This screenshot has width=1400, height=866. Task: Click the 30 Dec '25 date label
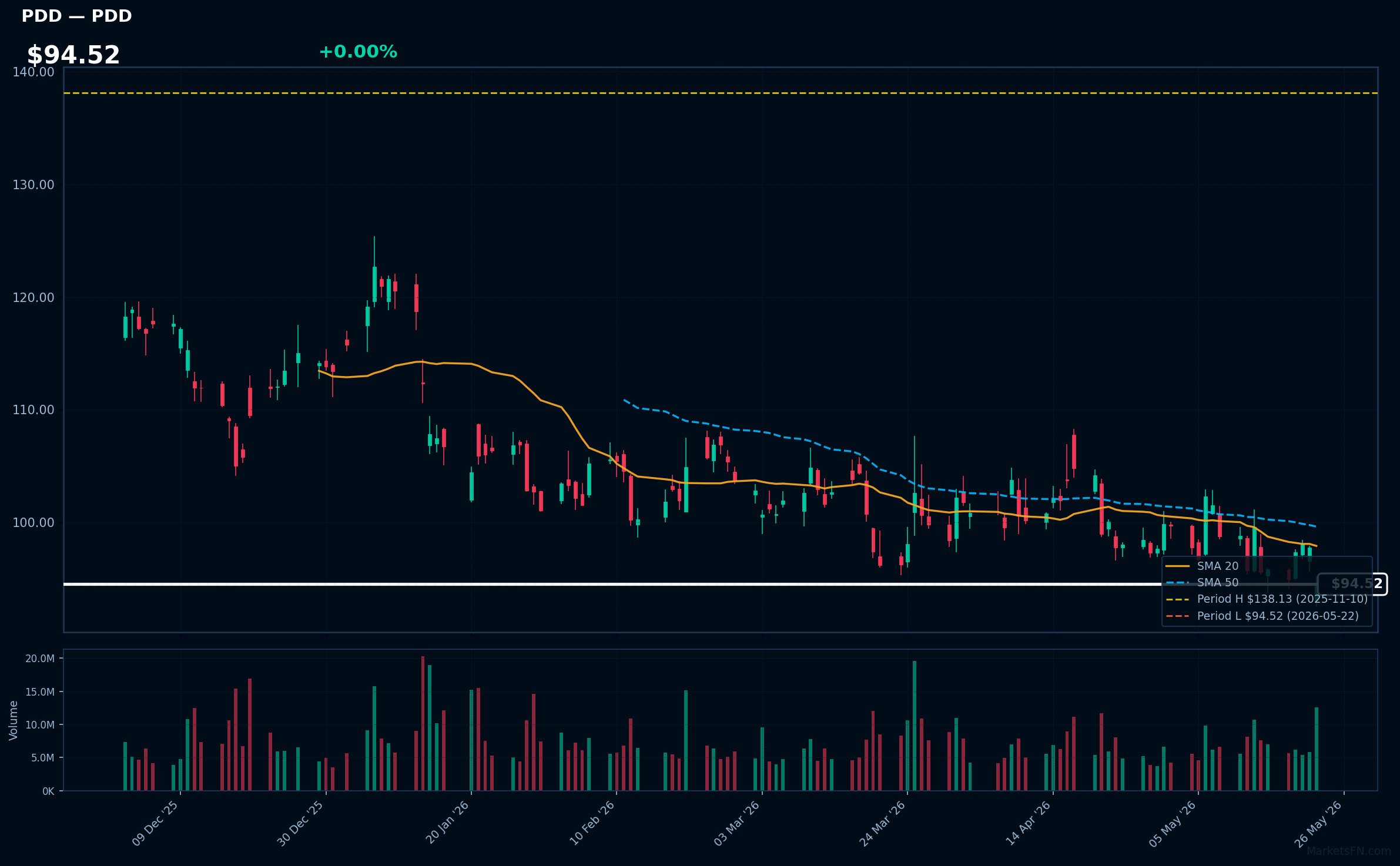pos(300,824)
